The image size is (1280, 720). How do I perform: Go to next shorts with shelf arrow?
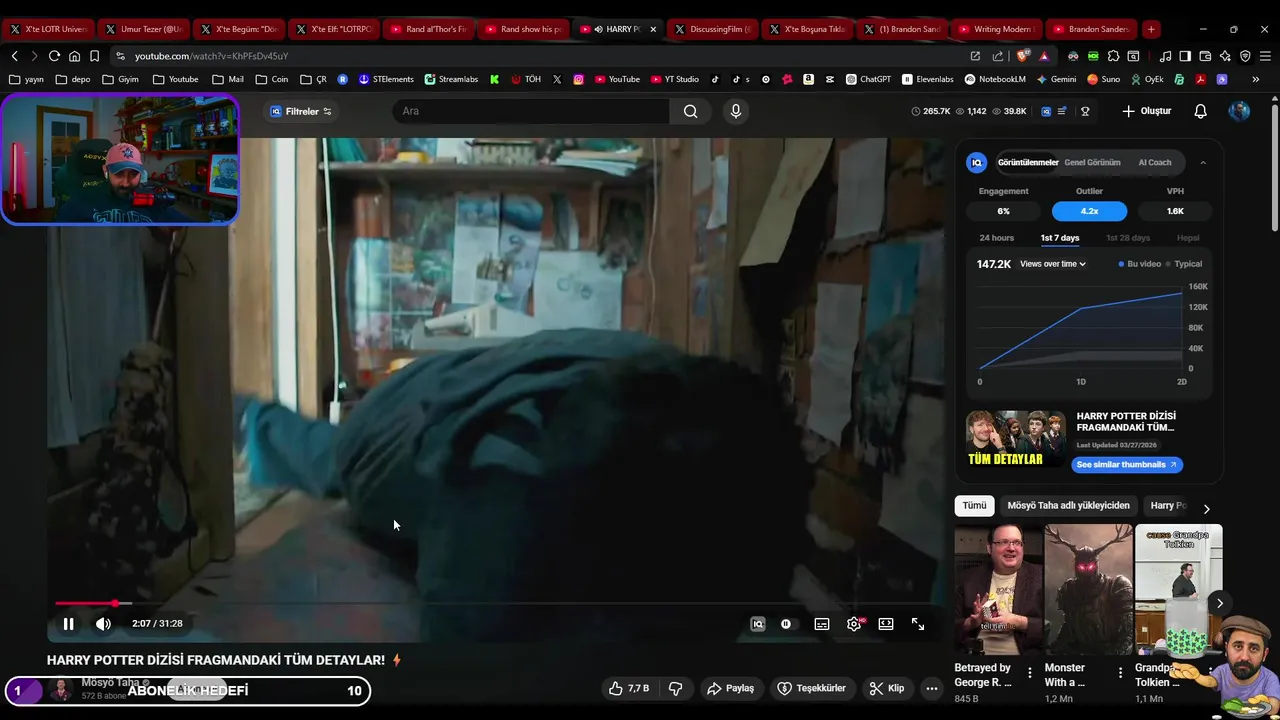click(1219, 603)
